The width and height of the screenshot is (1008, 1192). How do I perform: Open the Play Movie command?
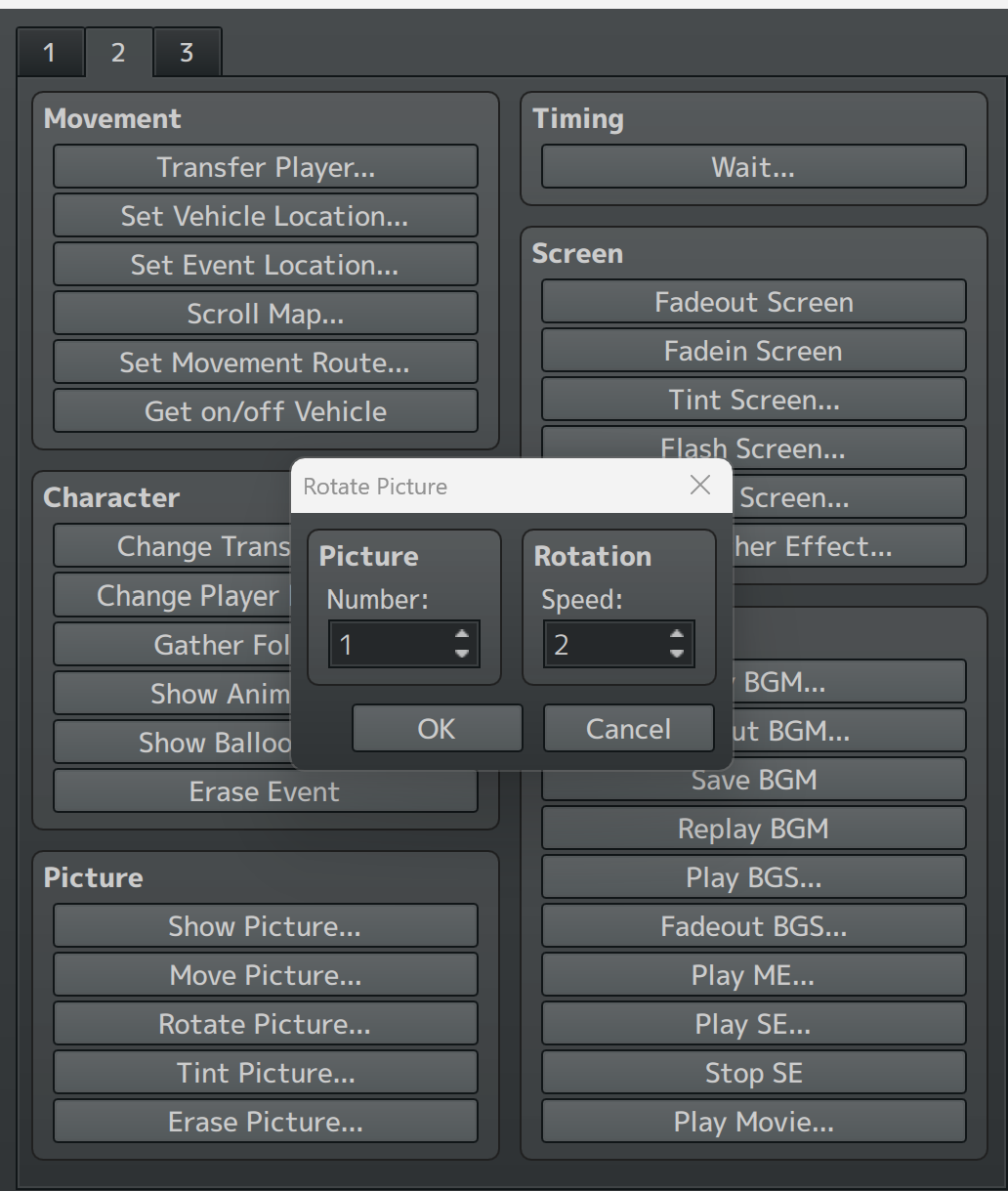tap(754, 1122)
